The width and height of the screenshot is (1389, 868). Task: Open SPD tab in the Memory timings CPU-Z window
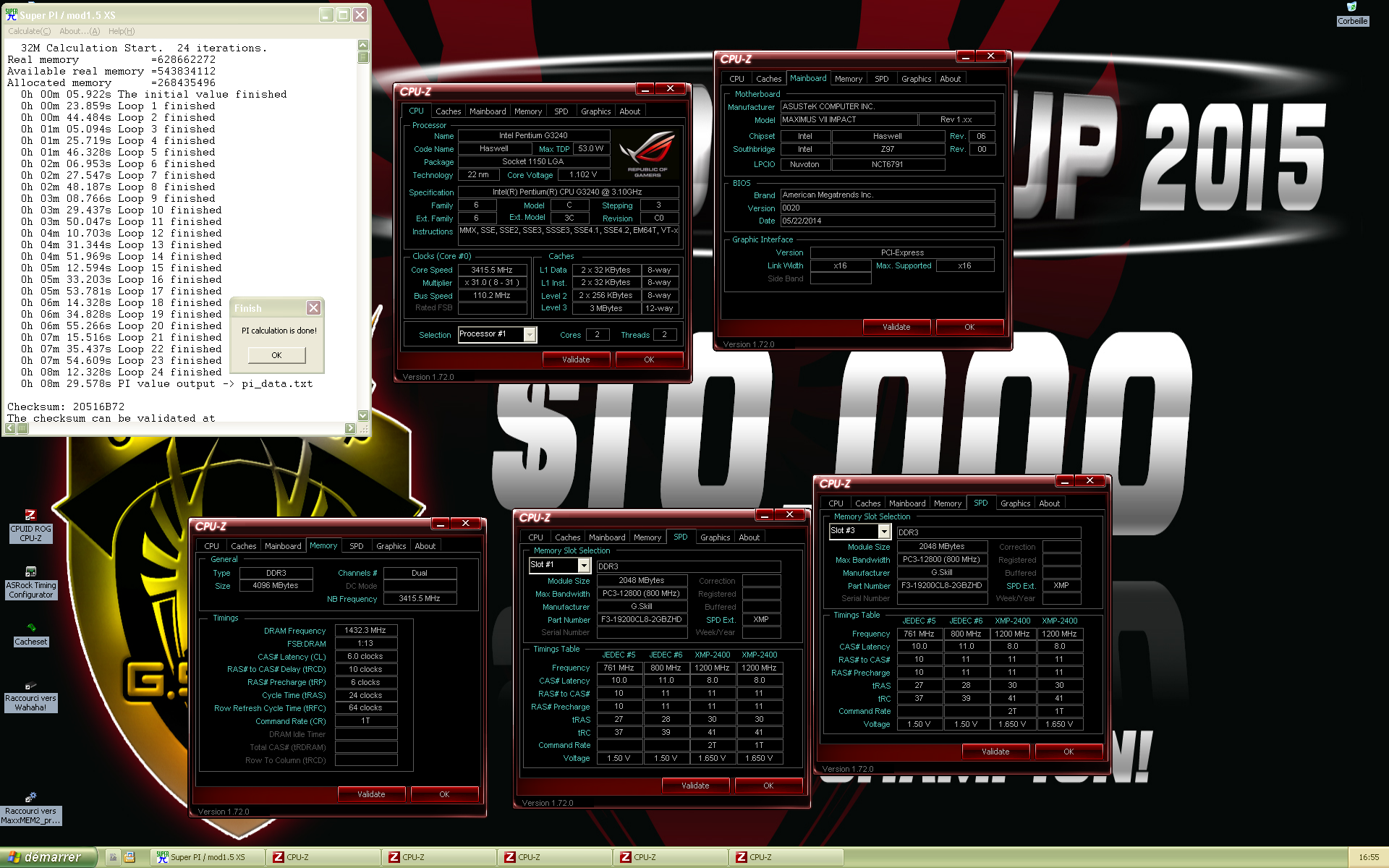pyautogui.click(x=356, y=546)
